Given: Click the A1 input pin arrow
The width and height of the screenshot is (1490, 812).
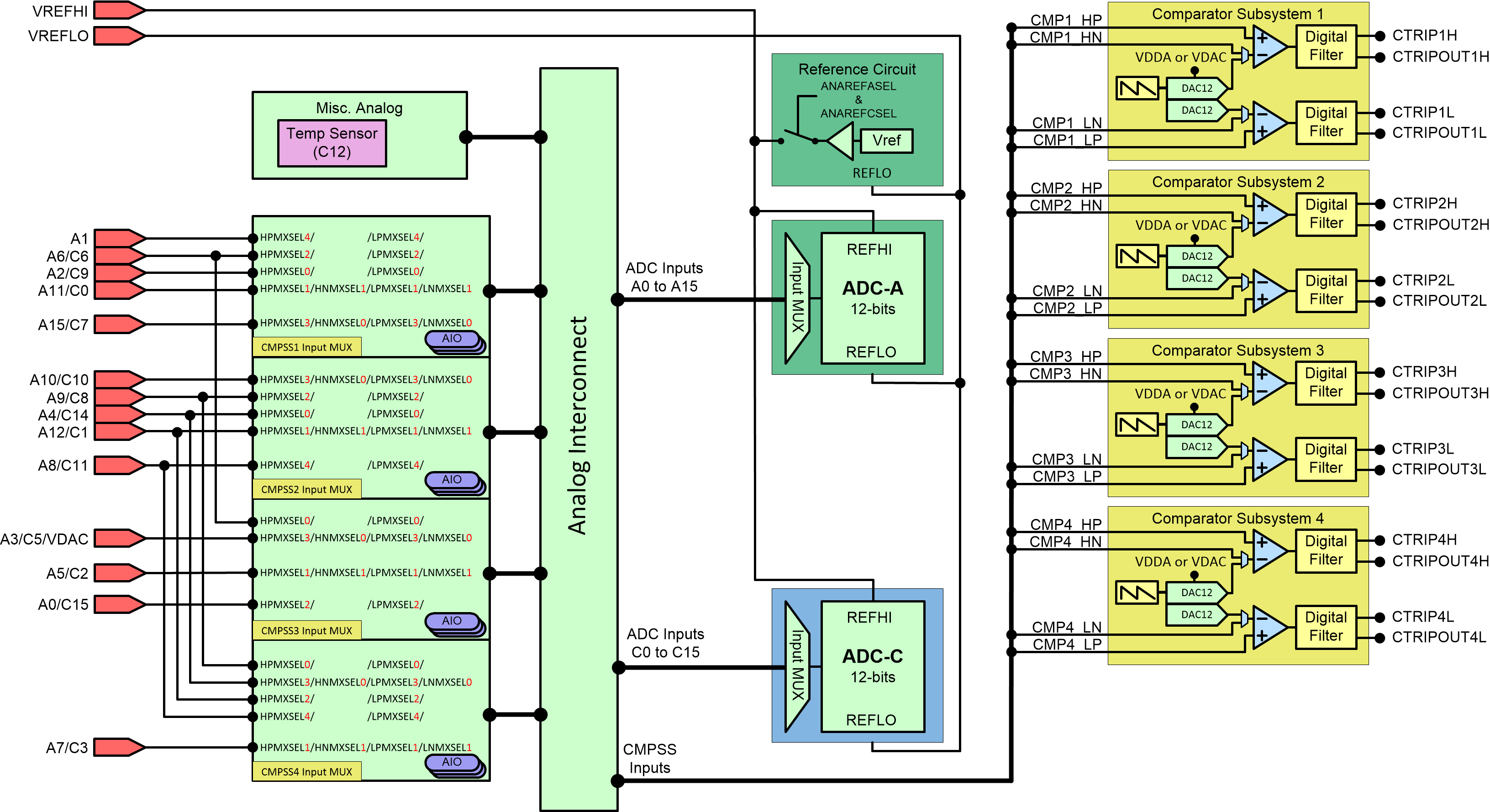Looking at the screenshot, I should coord(120,238).
